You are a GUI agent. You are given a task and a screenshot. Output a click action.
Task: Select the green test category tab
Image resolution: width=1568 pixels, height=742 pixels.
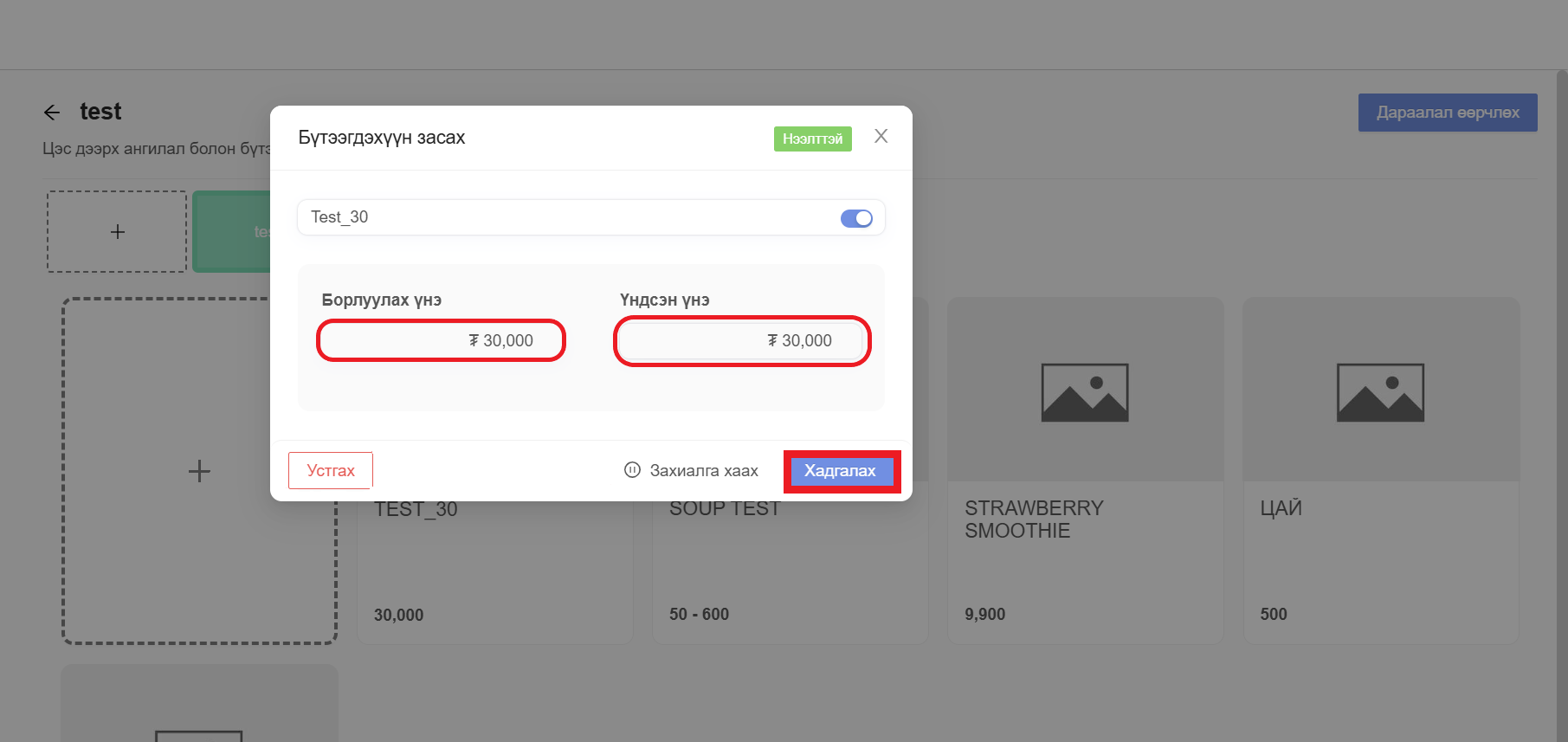[230, 232]
